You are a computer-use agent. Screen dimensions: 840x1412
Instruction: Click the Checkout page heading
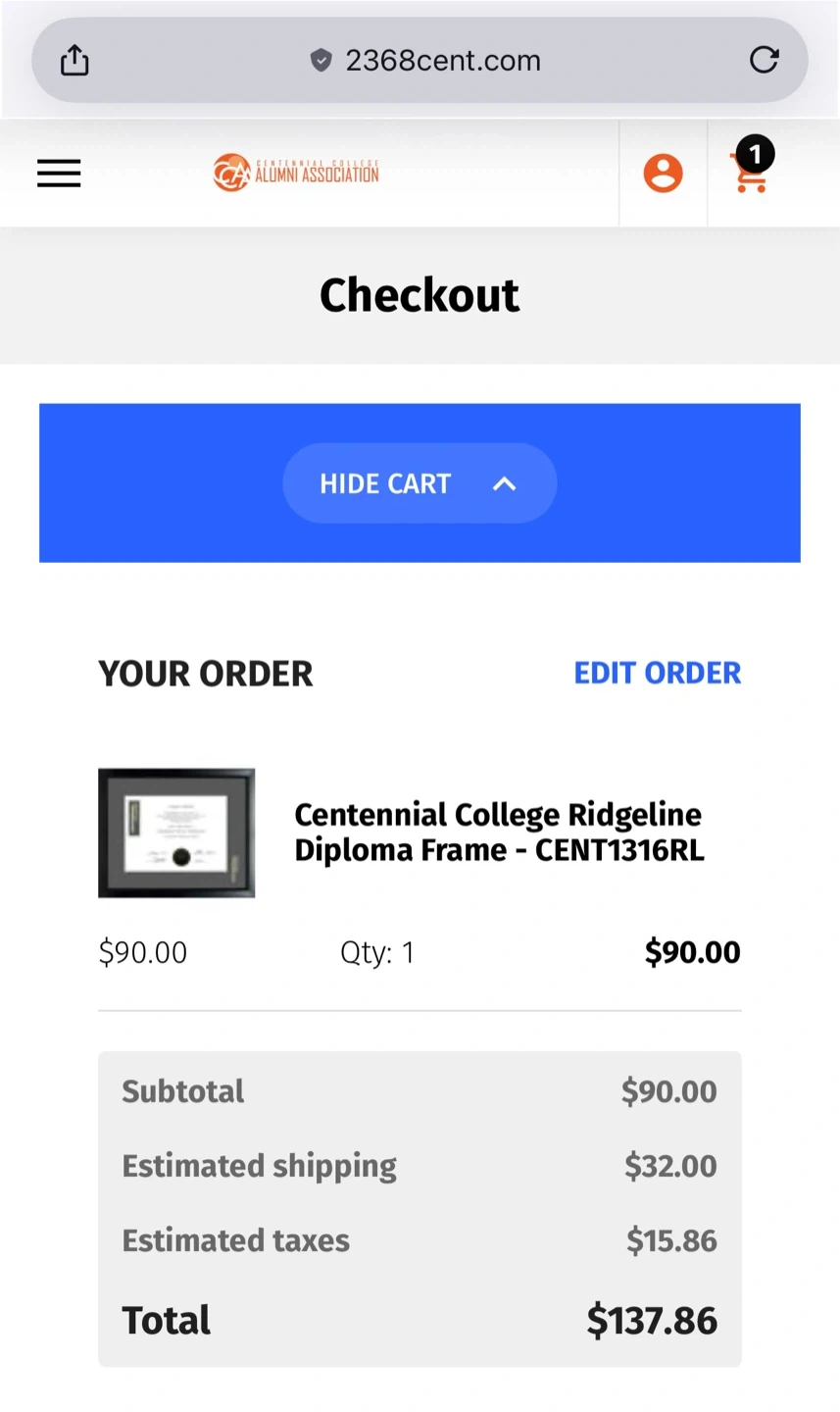point(420,295)
